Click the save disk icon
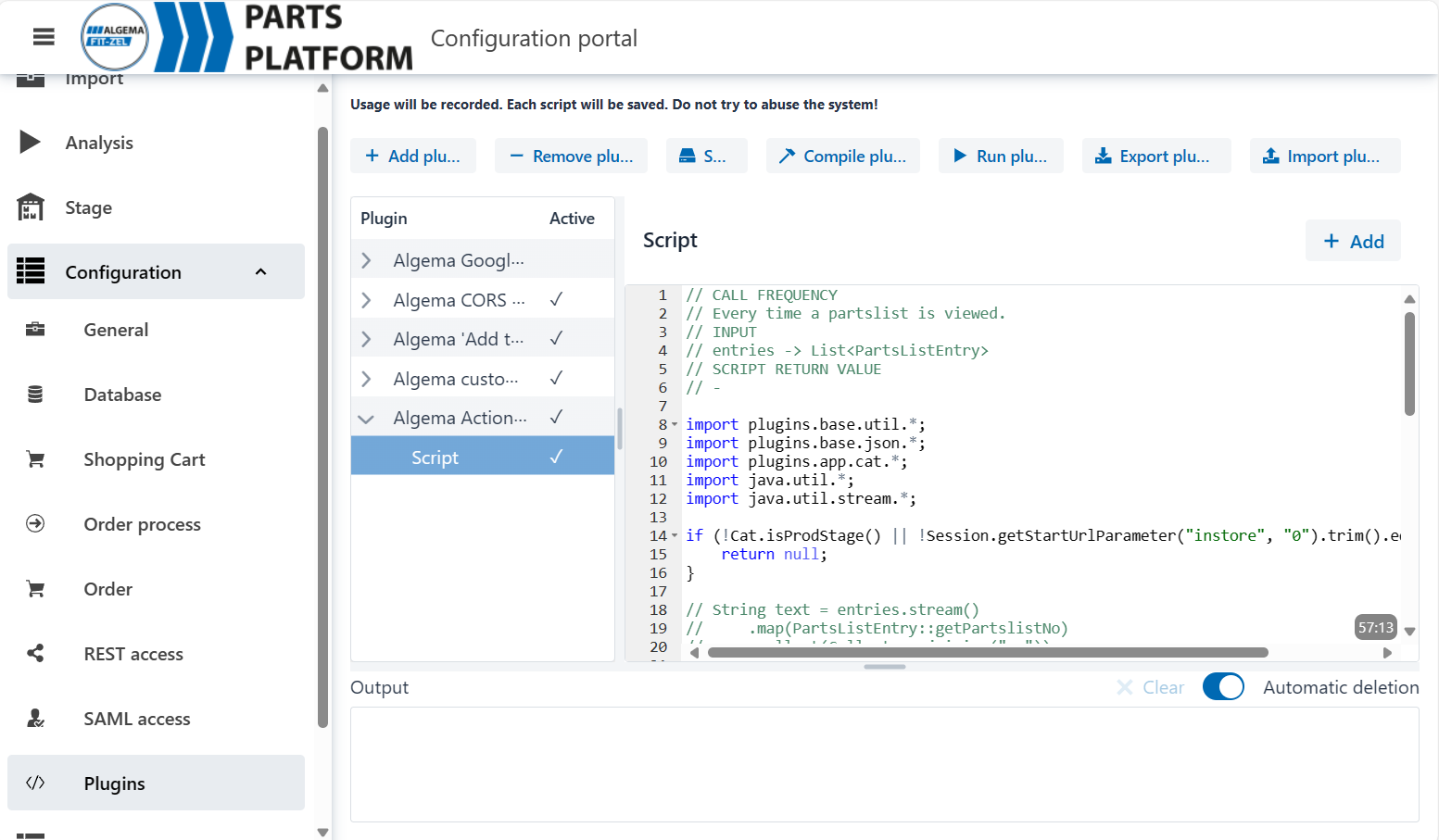The image size is (1439, 840). [687, 156]
